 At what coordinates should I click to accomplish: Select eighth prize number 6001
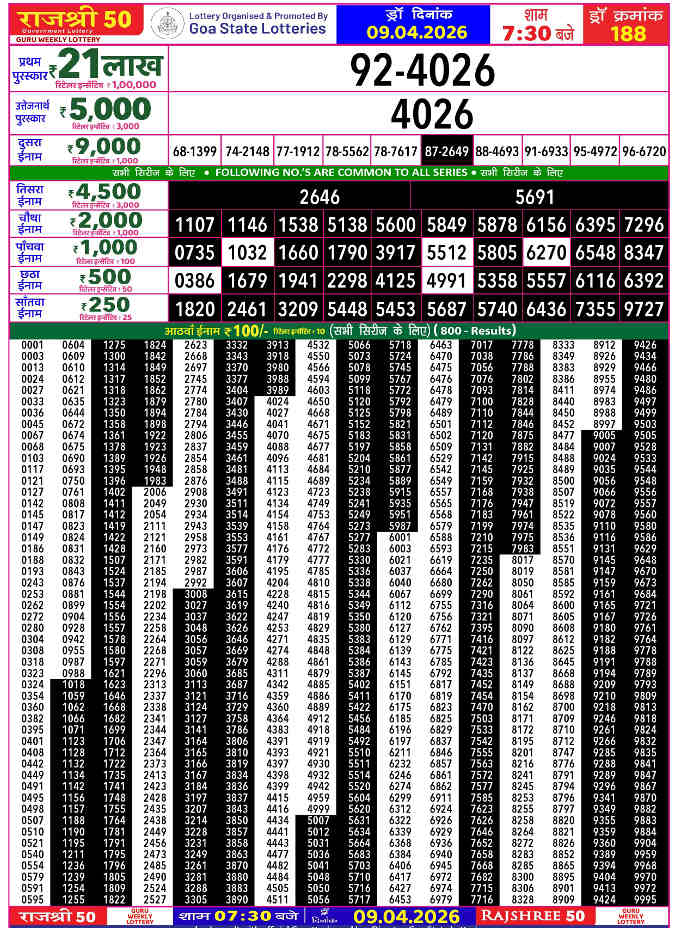click(x=400, y=537)
